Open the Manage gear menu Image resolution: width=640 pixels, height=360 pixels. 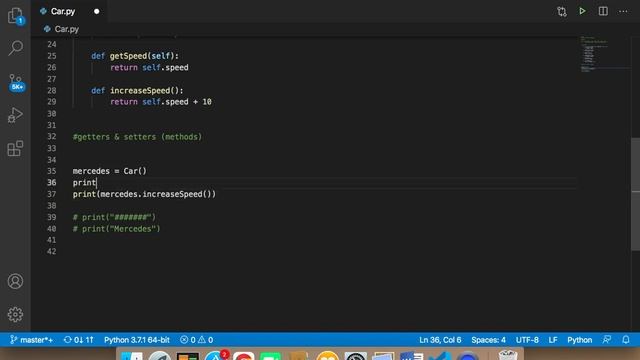coord(16,314)
